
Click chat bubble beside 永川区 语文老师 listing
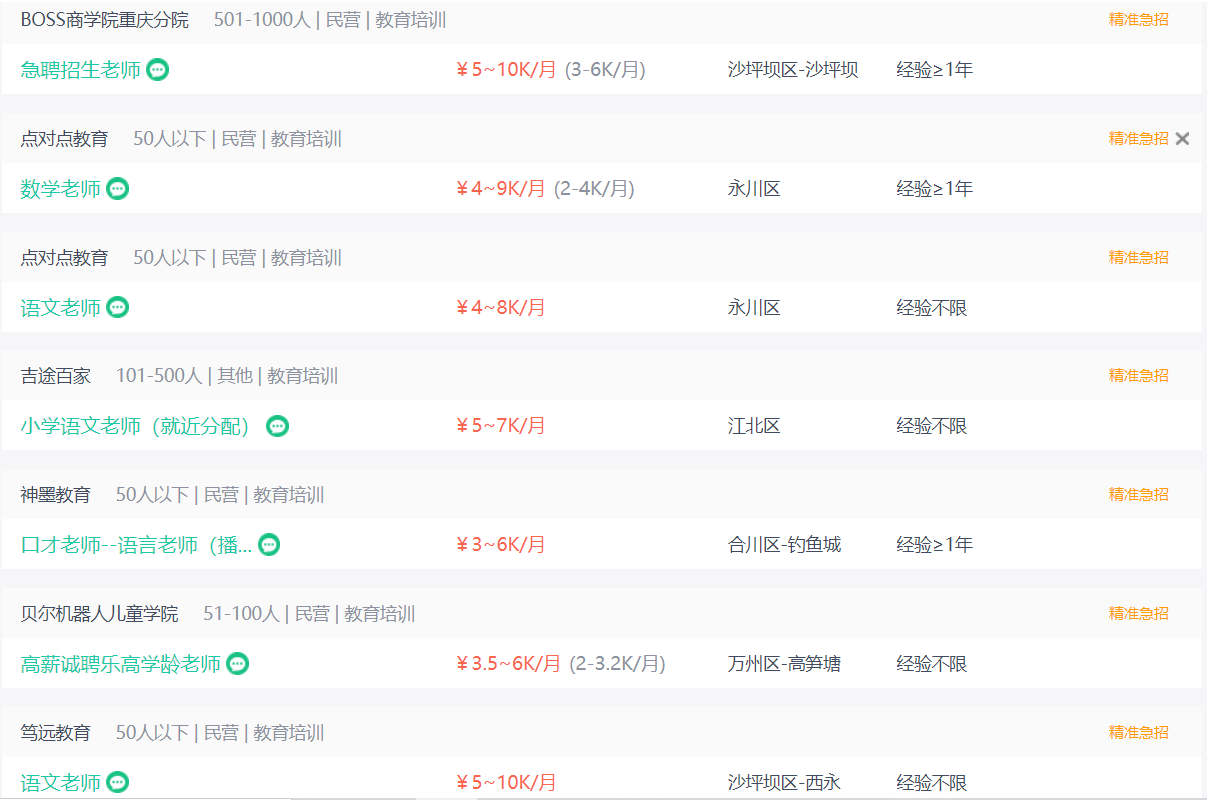[118, 308]
